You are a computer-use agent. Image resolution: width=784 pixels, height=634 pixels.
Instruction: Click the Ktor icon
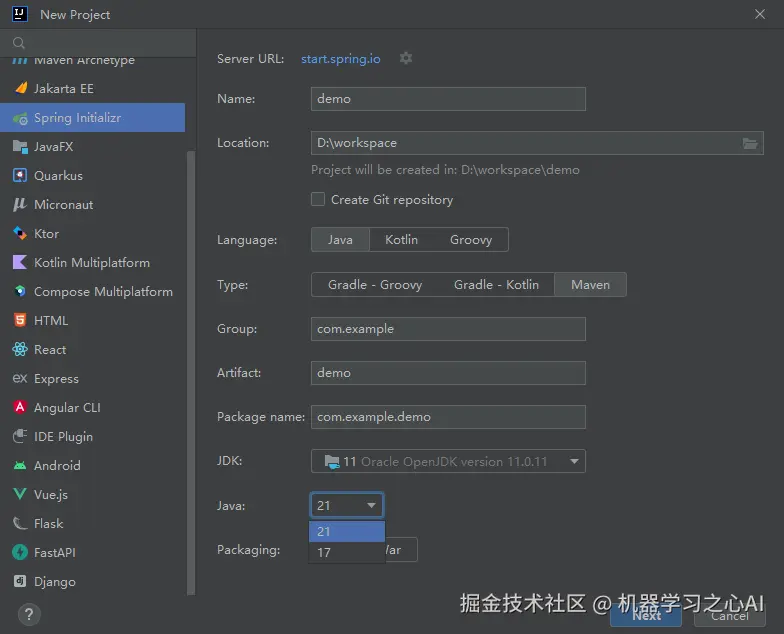point(20,234)
